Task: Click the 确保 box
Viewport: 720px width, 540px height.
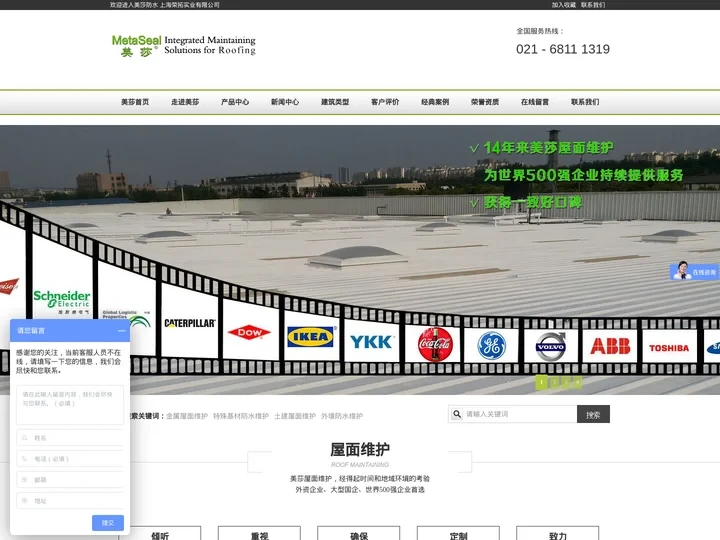Action: click(359, 533)
